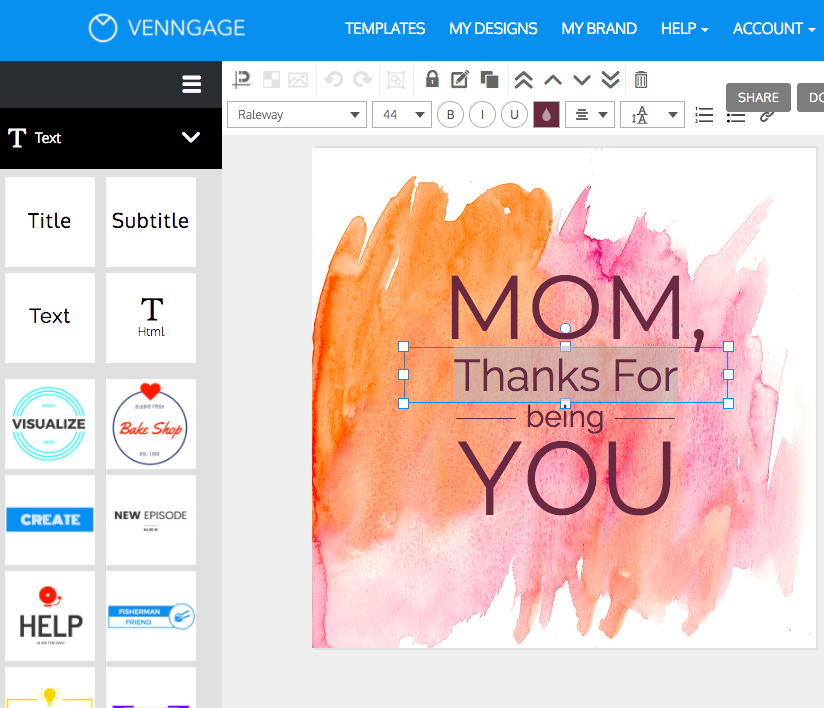
Task: Open MY DESIGNS
Action: point(493,28)
